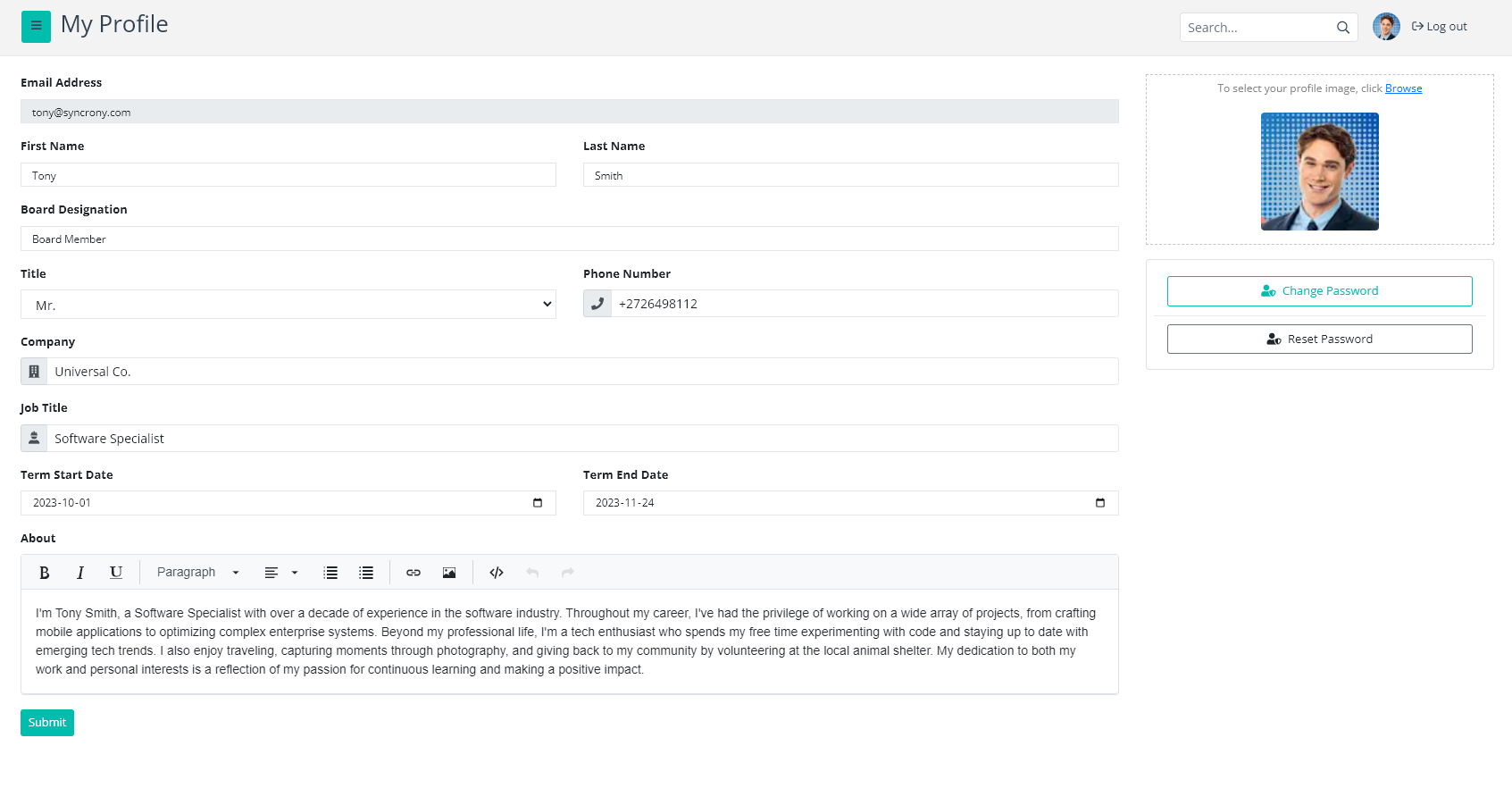Submit the profile form
Viewport: 1512px width, 788px height.
(47, 723)
